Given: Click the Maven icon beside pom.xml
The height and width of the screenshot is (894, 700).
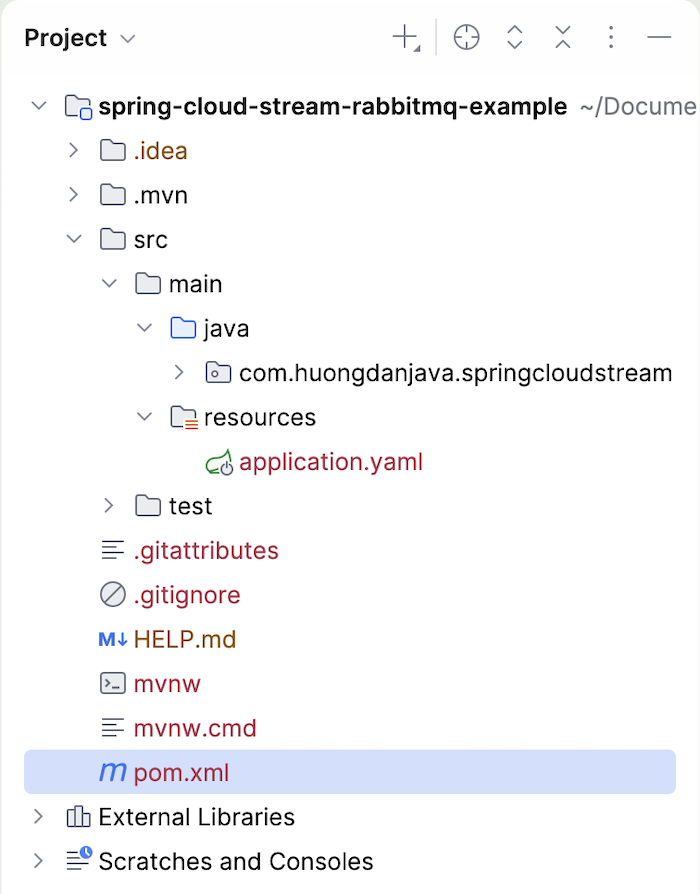Looking at the screenshot, I should coord(113,772).
